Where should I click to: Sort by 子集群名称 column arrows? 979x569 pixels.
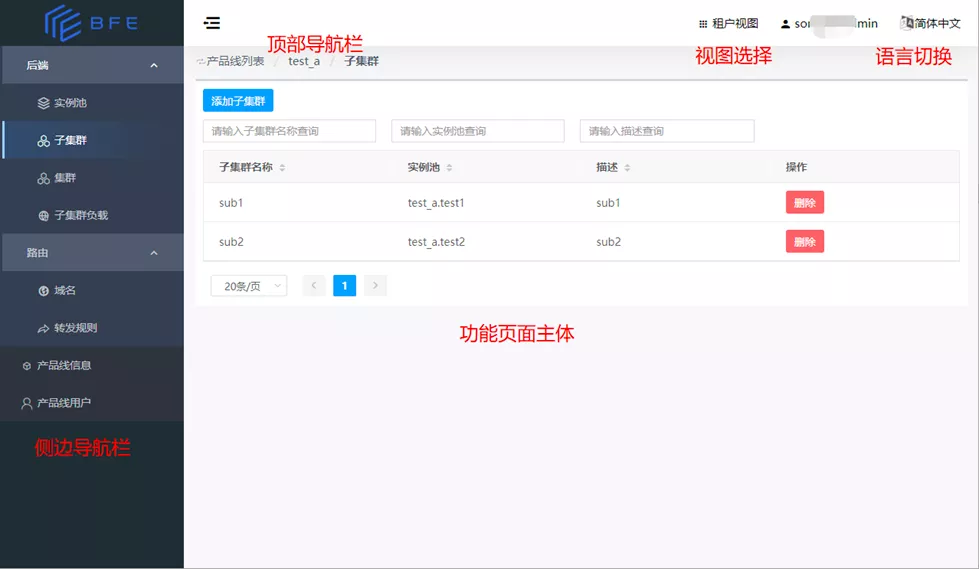282,167
